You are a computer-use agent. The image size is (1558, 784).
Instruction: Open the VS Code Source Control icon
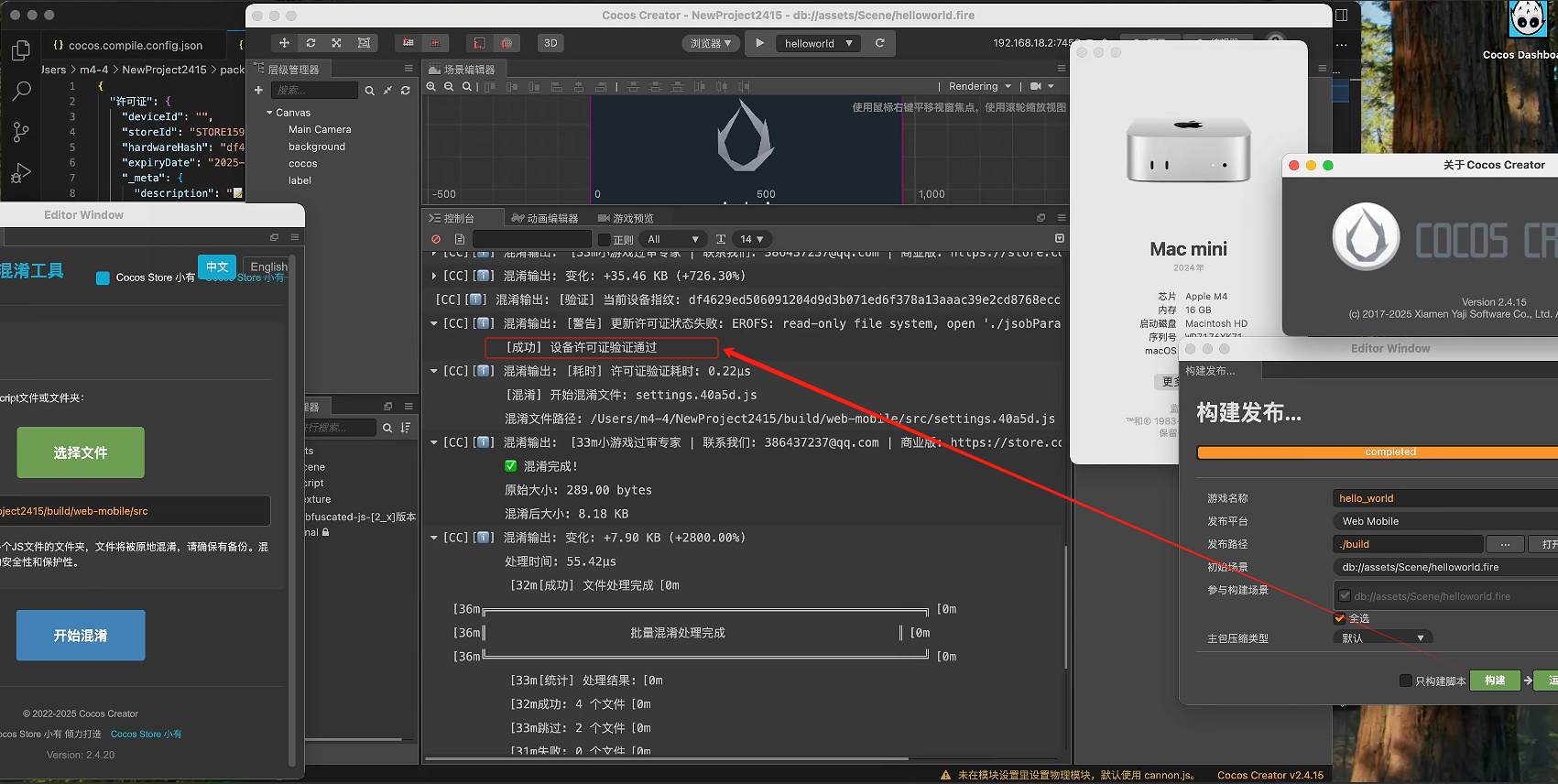(21, 132)
